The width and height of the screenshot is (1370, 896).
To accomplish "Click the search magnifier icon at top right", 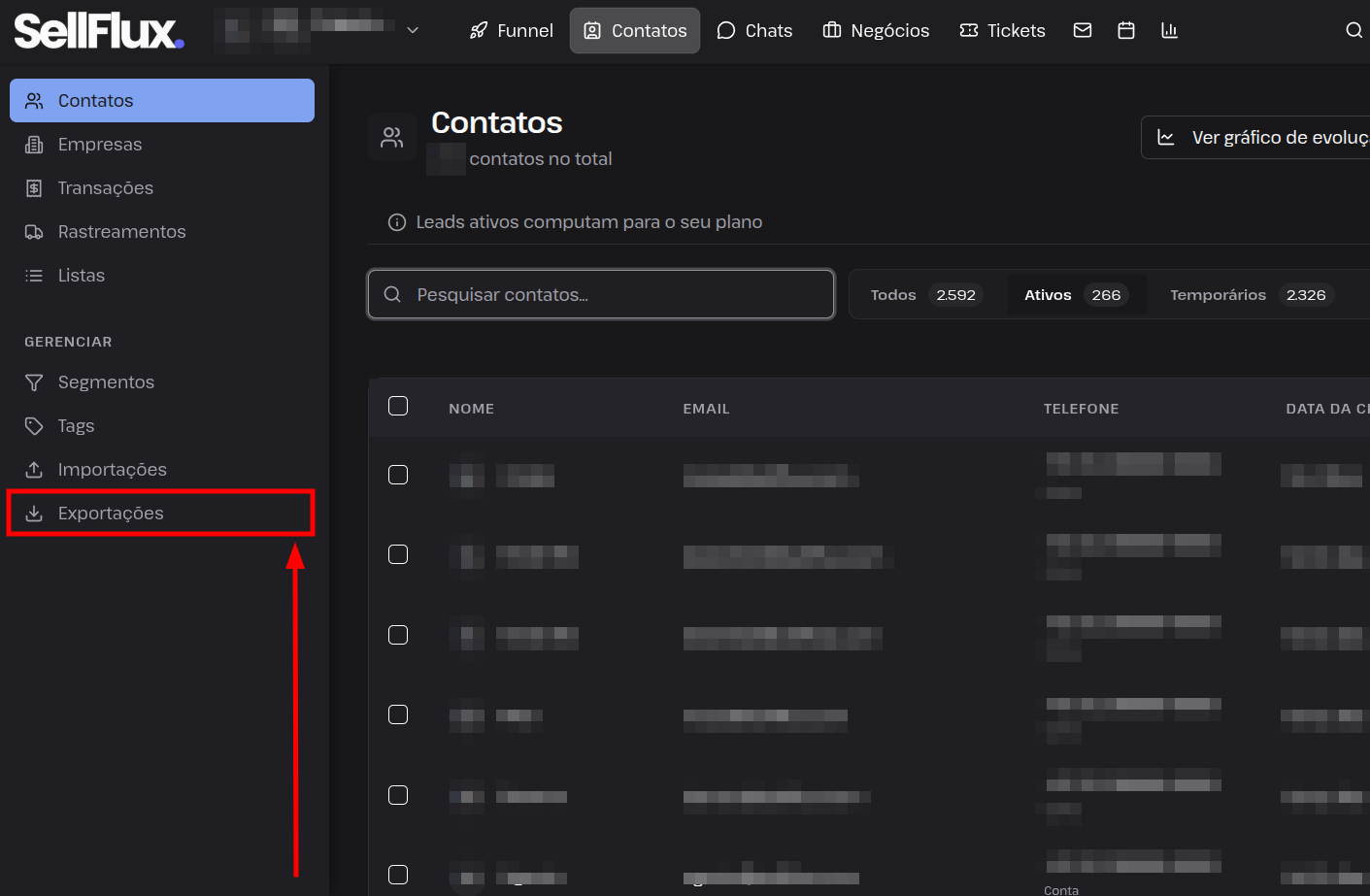I will (1353, 30).
